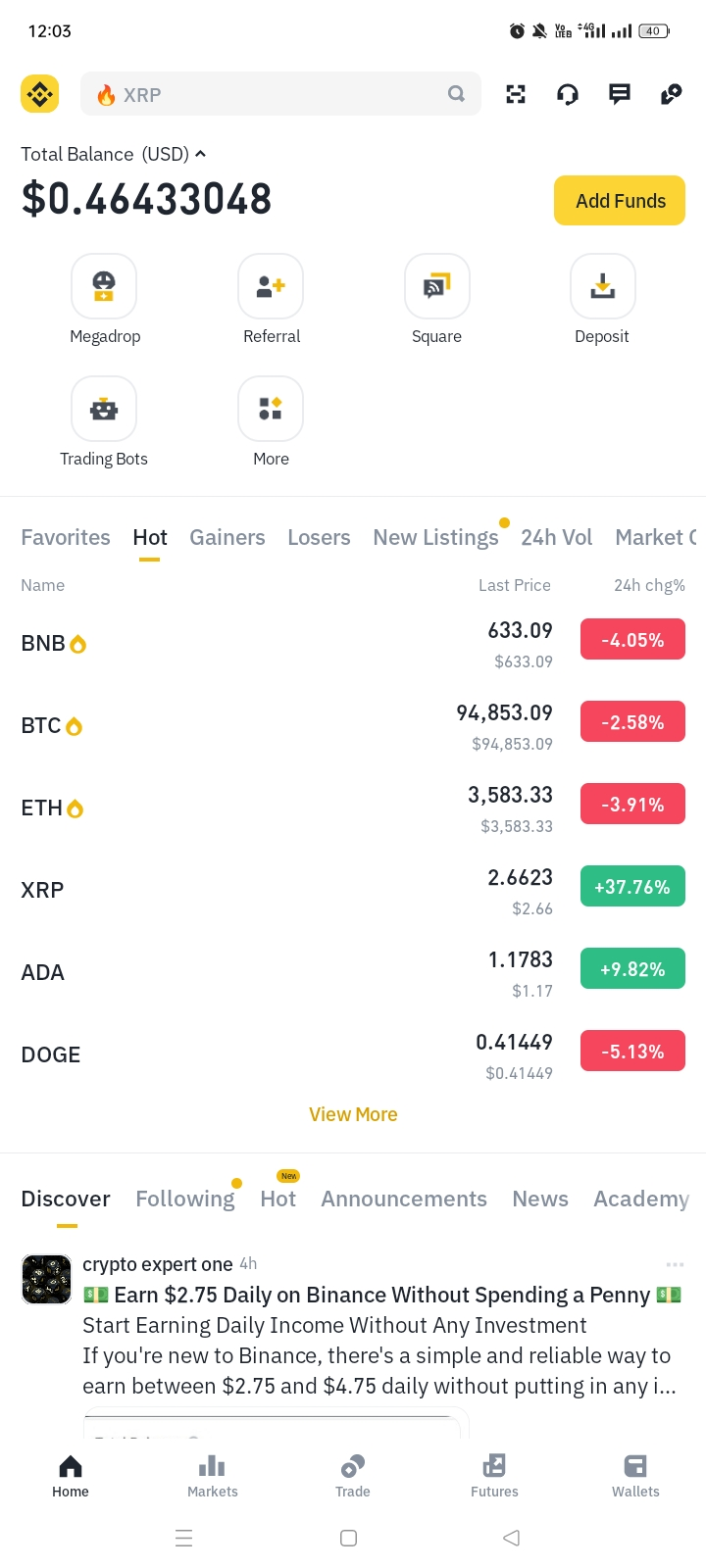Tap the View More link
Image resolution: width=706 pixels, height=1568 pixels.
click(x=353, y=1114)
